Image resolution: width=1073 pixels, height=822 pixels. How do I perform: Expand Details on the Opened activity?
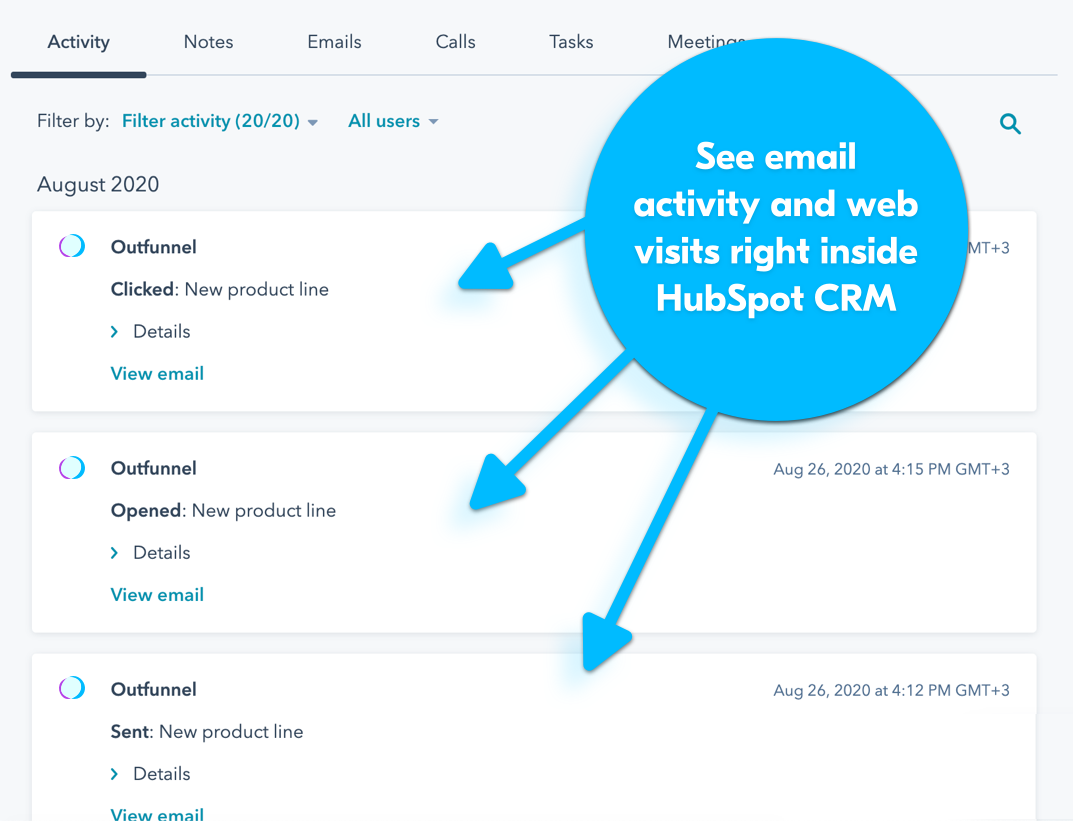click(151, 552)
